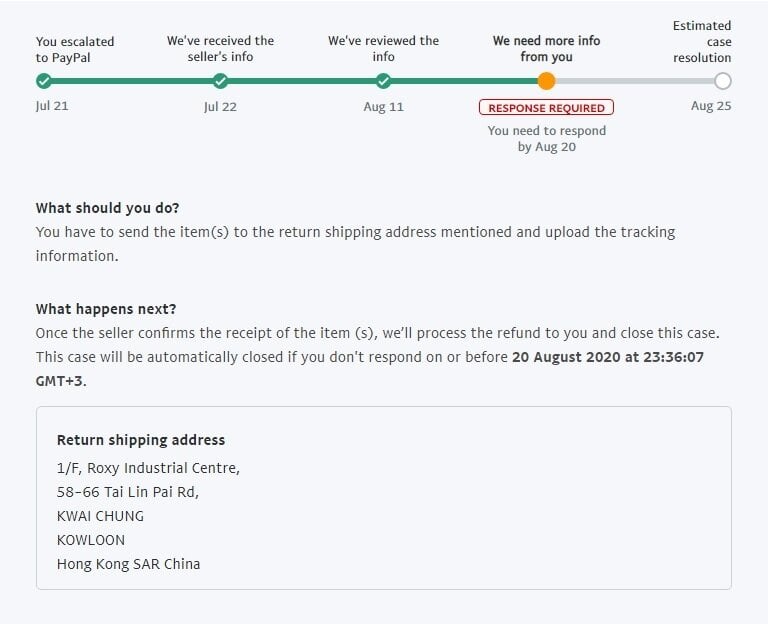Click the Aug 11 date
Viewport: 770px width, 624px height.
(x=383, y=107)
